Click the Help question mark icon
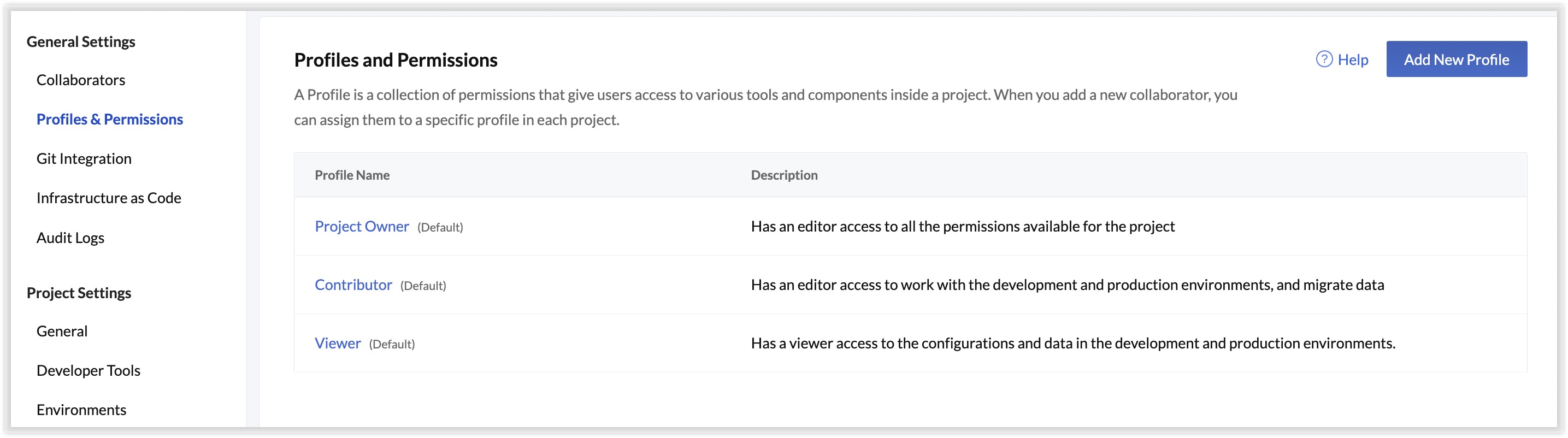This screenshot has height=438, width=1568. tap(1324, 59)
